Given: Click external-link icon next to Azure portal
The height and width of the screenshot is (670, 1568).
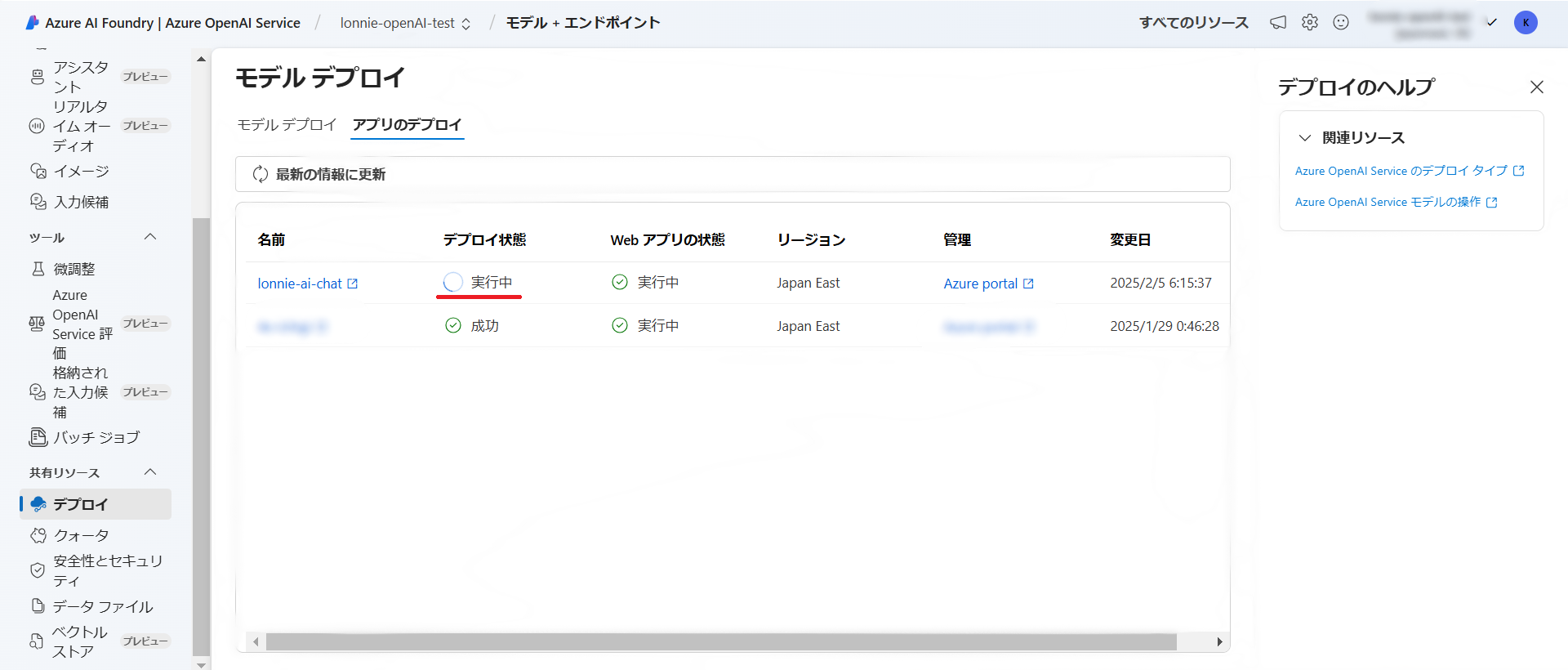Looking at the screenshot, I should 1028,284.
